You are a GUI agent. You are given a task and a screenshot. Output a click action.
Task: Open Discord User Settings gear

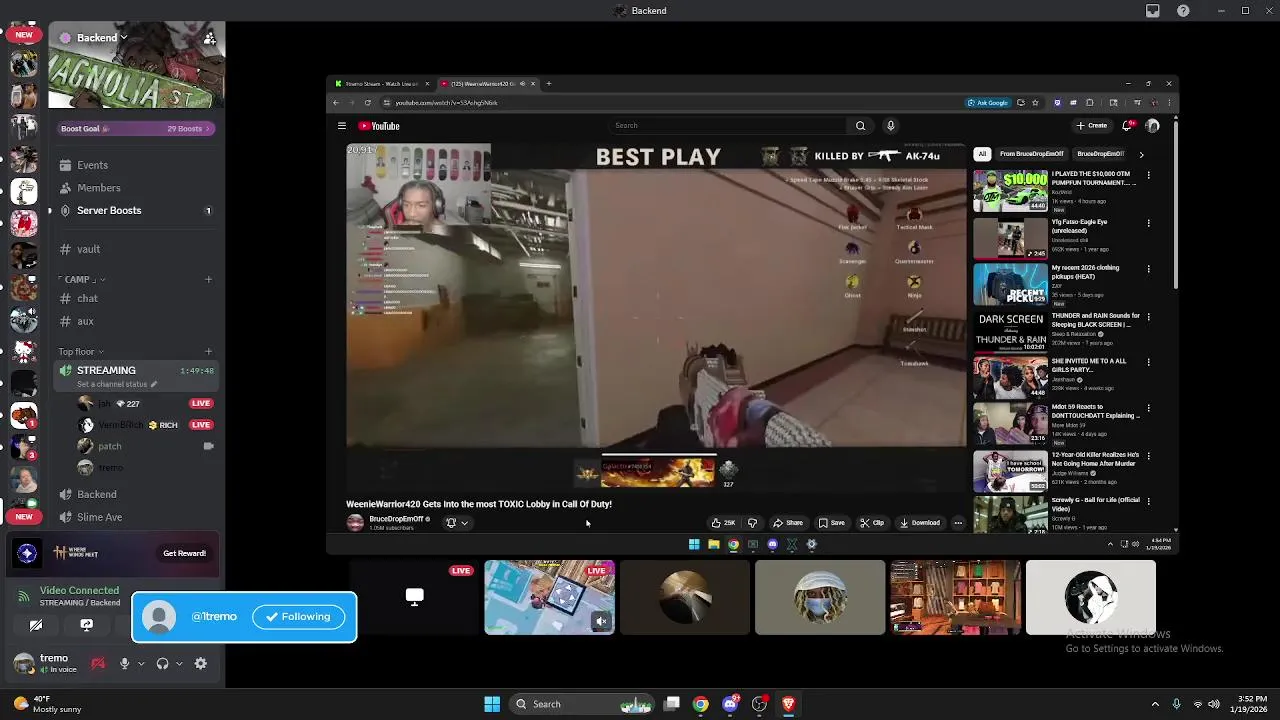click(x=201, y=664)
